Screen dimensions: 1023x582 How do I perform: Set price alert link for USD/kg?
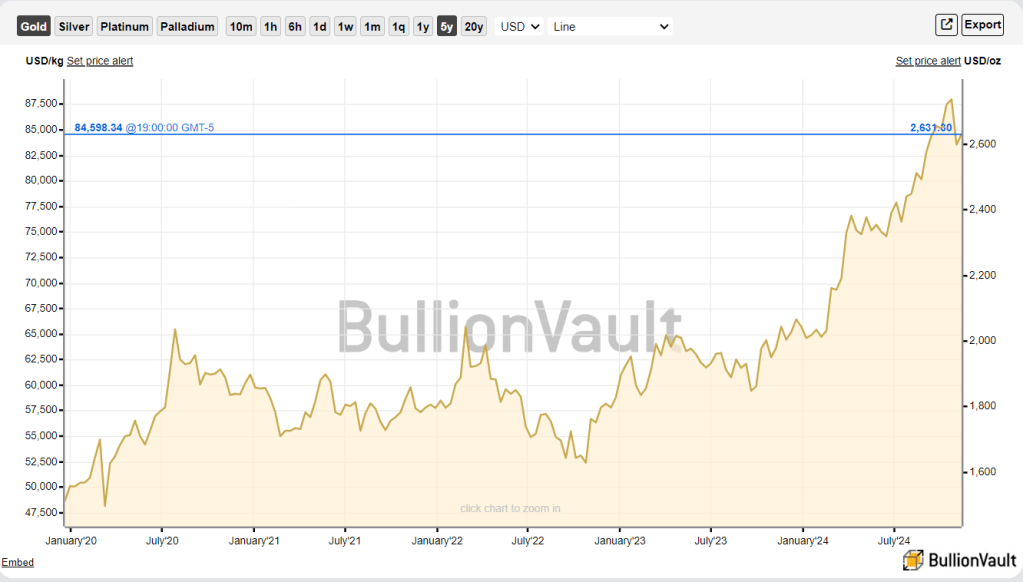tap(100, 61)
